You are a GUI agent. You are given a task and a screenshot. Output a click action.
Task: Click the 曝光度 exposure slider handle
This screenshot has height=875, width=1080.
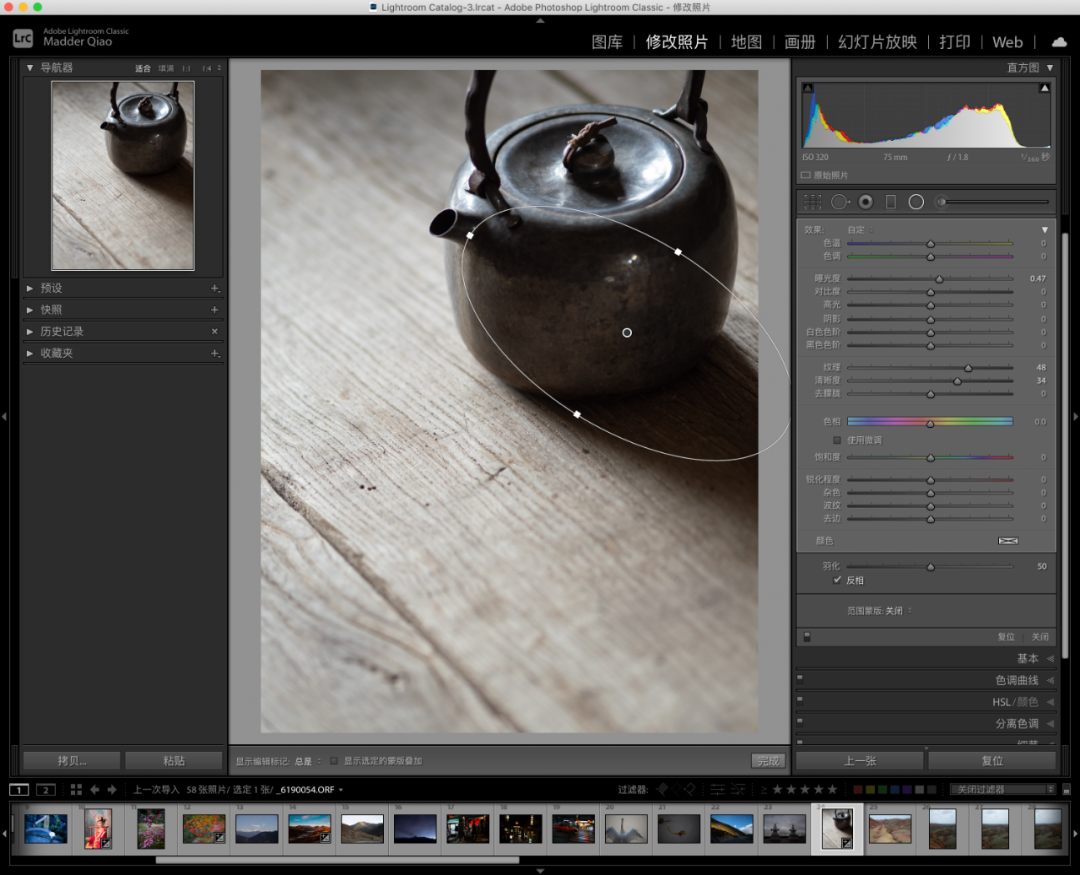click(939, 279)
